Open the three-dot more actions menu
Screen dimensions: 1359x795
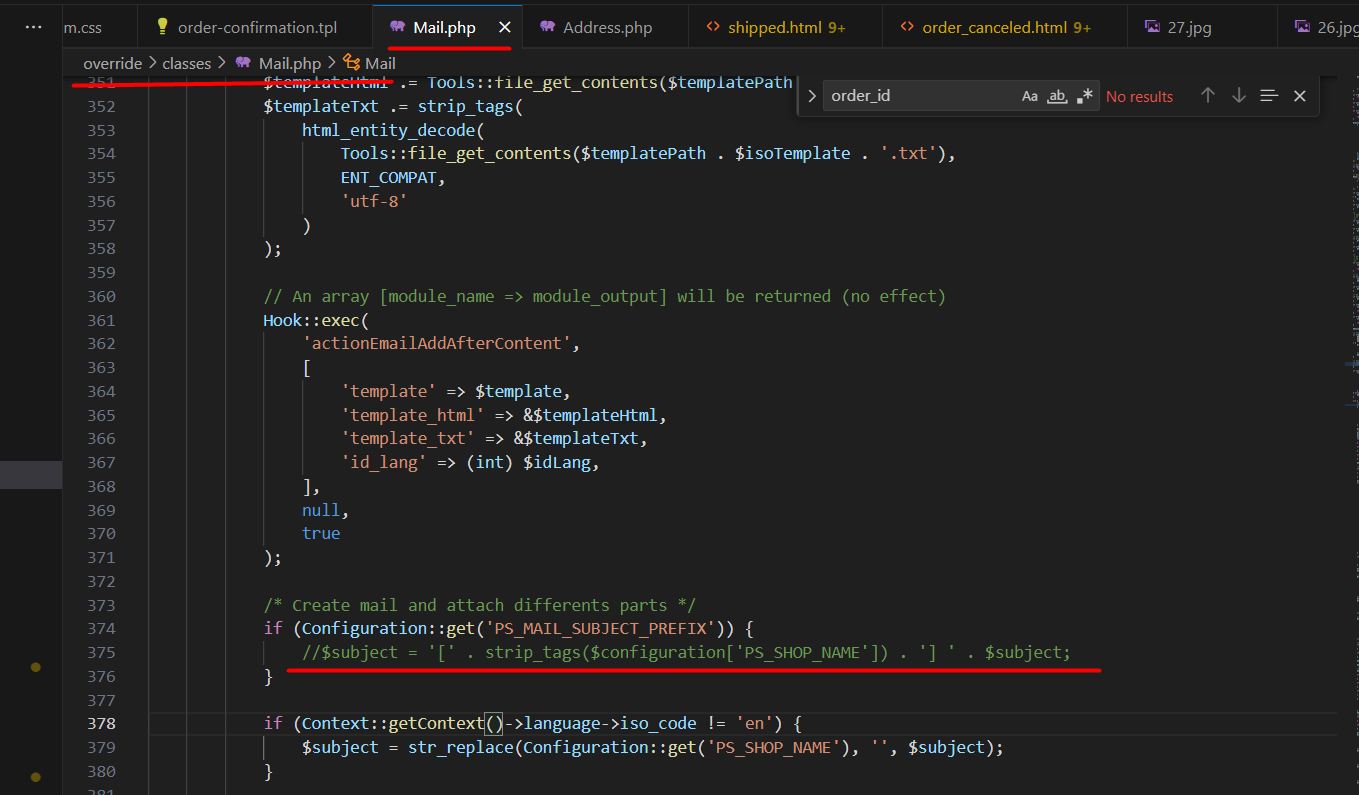(33, 27)
